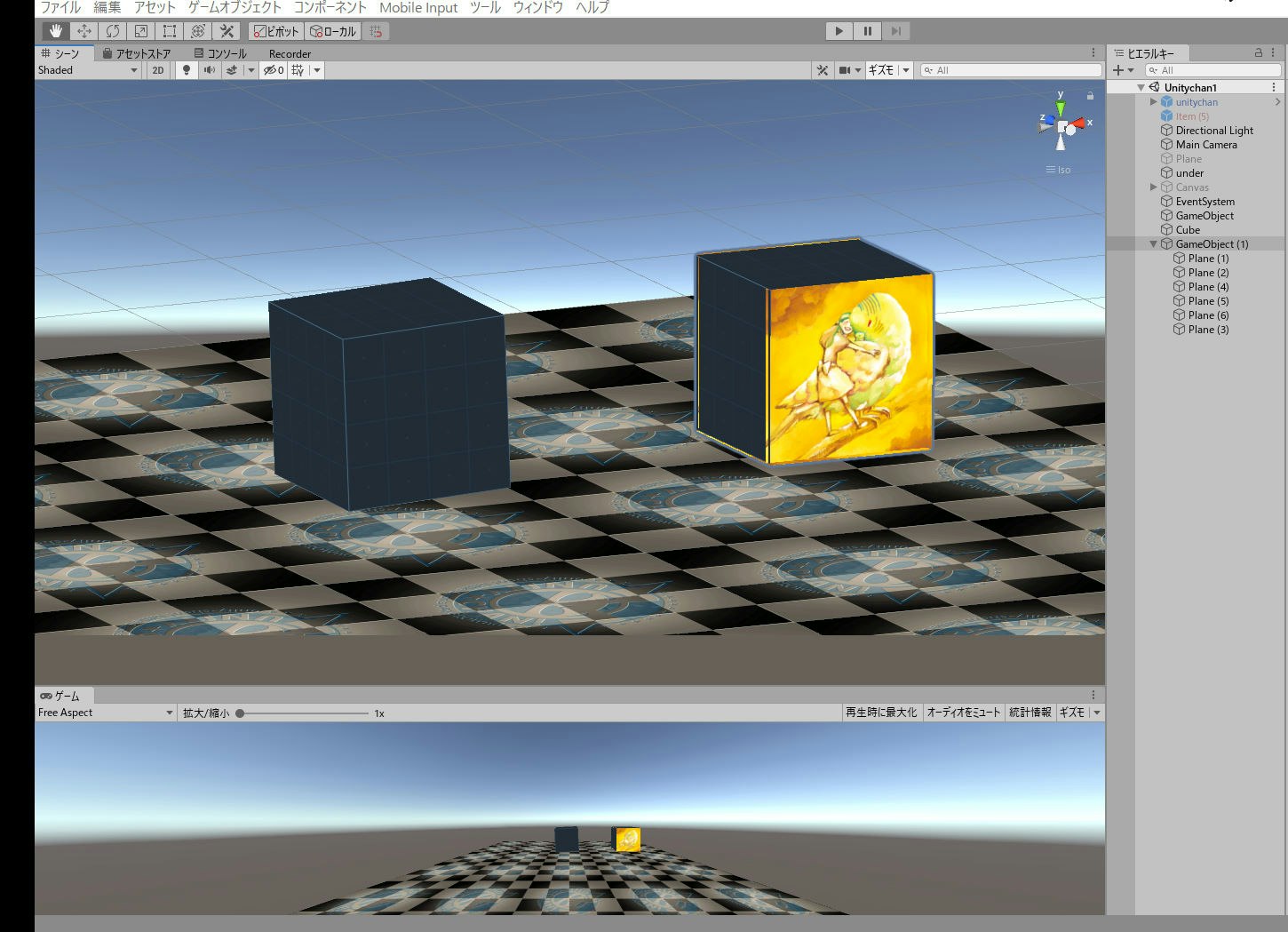Open the ツール menu
Image resolution: width=1288 pixels, height=932 pixels.
pos(485,7)
